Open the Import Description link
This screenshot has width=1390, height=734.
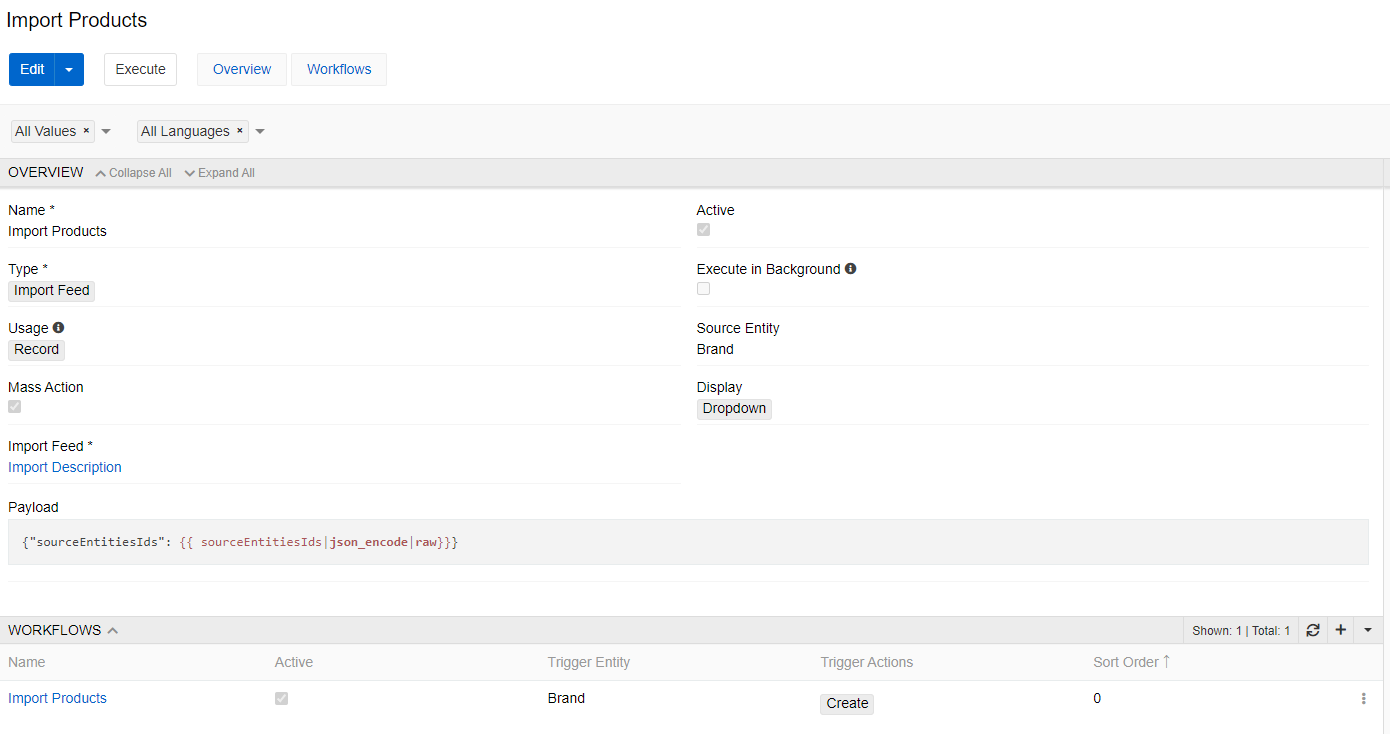click(x=64, y=467)
